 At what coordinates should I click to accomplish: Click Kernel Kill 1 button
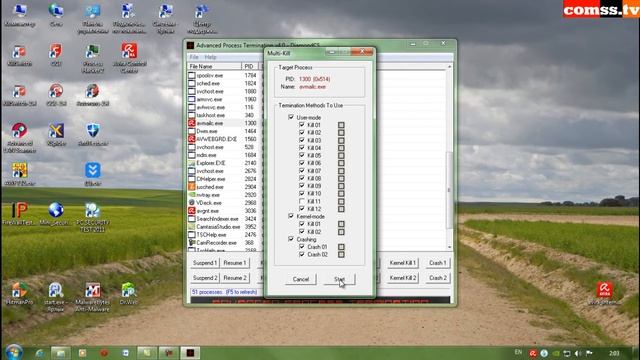(x=402, y=263)
